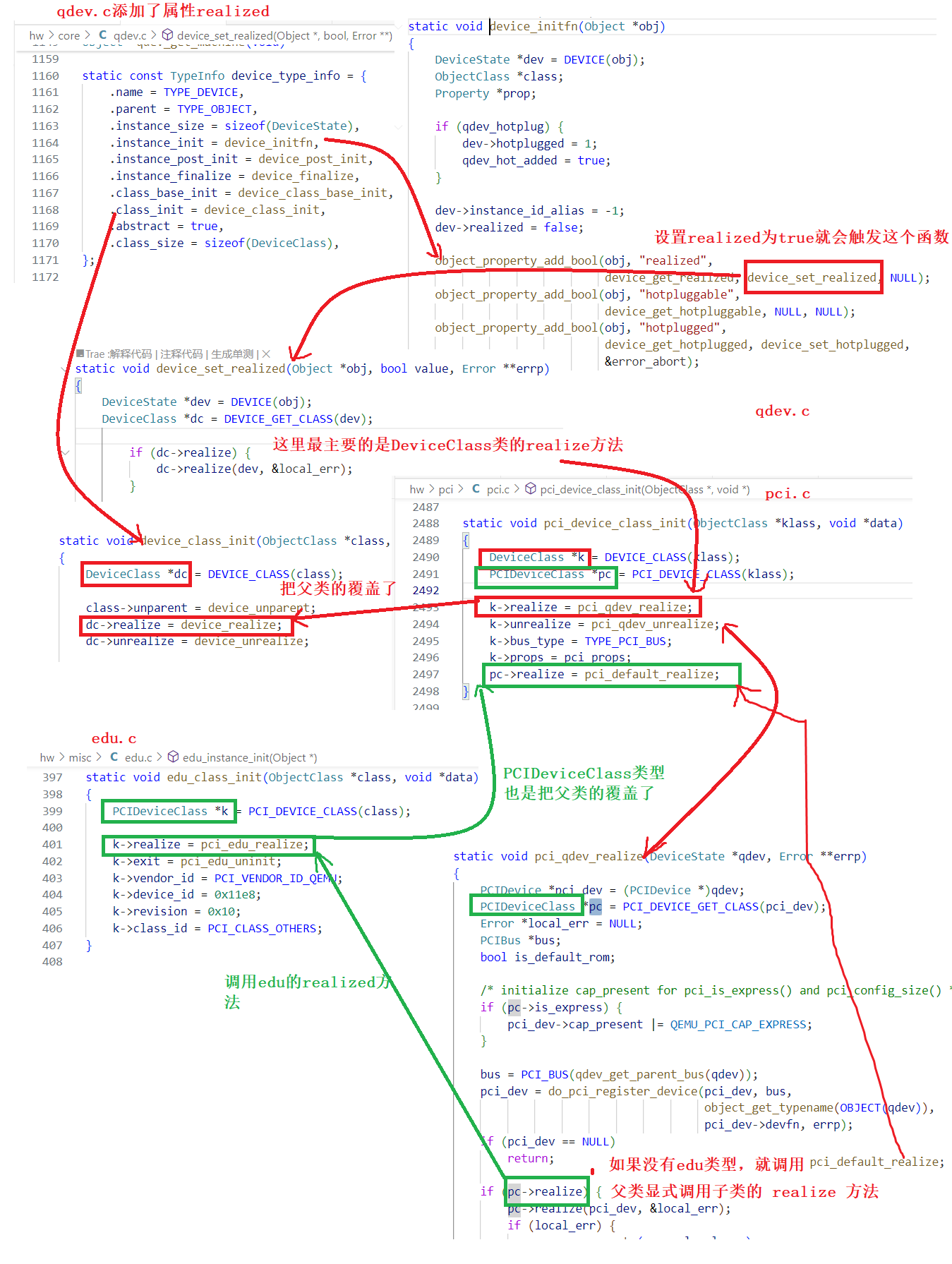Image resolution: width=952 pixels, height=1264 pixels.
Task: Click line number 401 in edu.c gutter
Action: coord(52,844)
